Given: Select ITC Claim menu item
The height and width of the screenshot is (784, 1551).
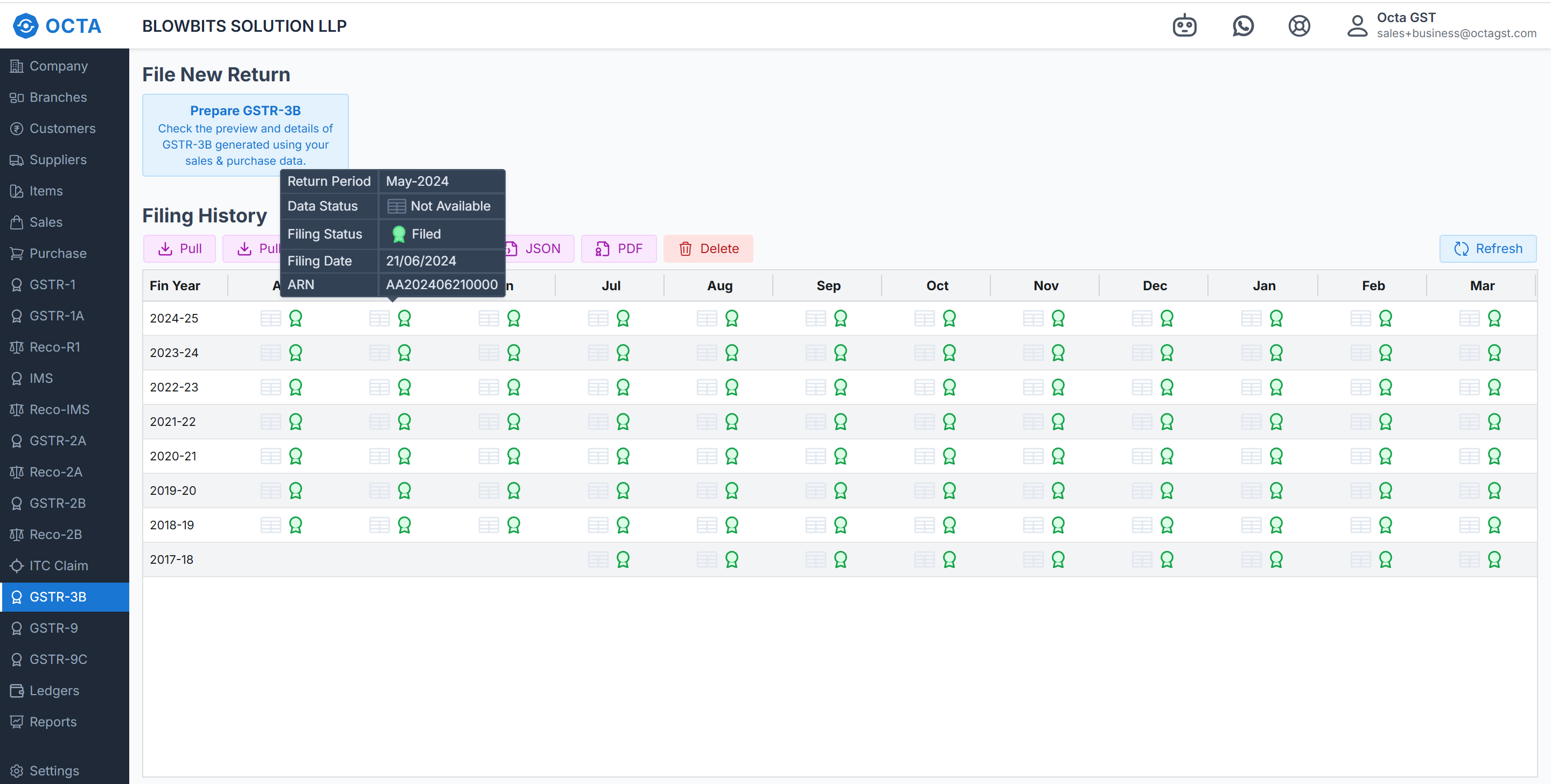Looking at the screenshot, I should click(x=58, y=565).
